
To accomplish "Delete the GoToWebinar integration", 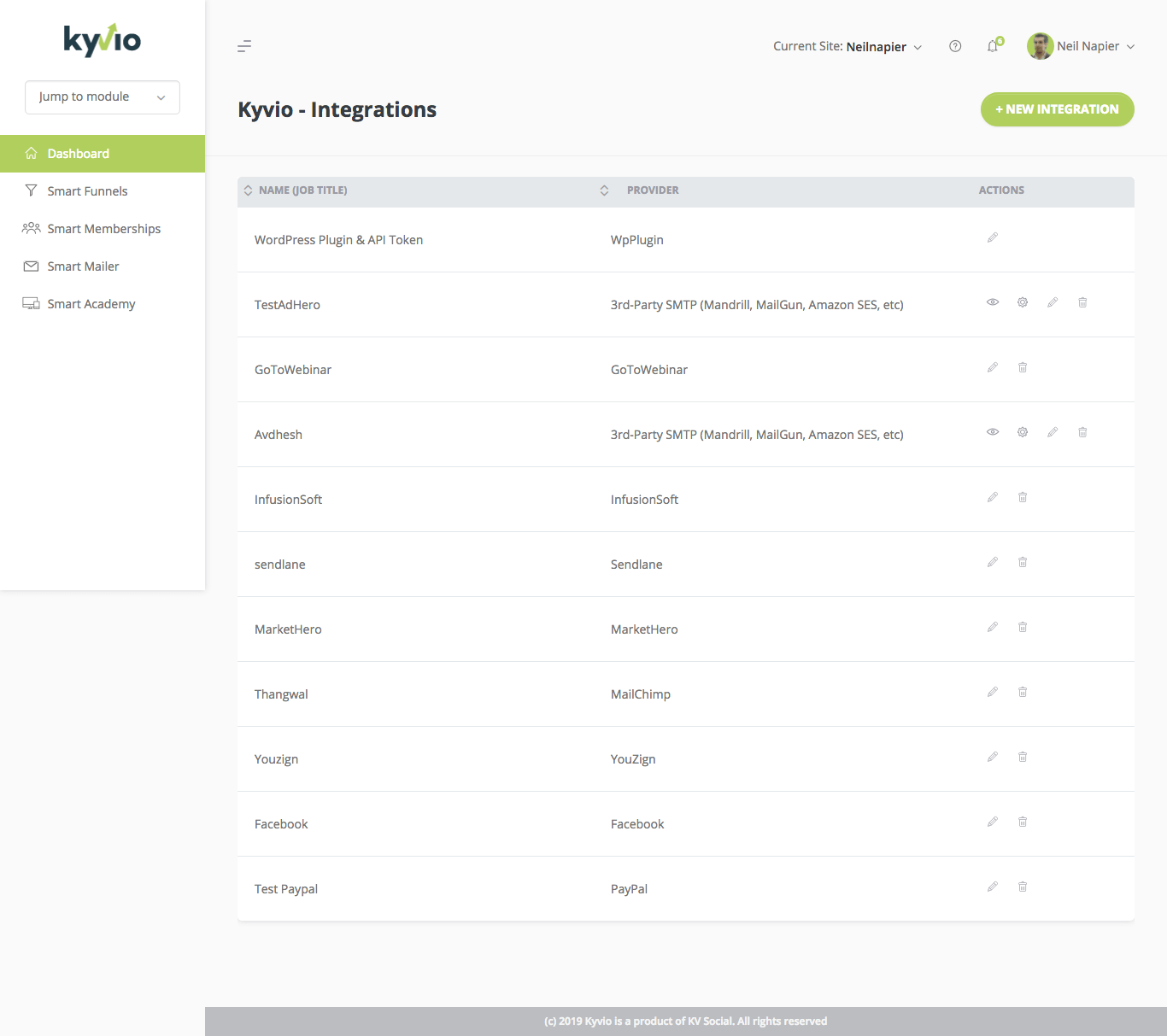I will tap(1023, 367).
